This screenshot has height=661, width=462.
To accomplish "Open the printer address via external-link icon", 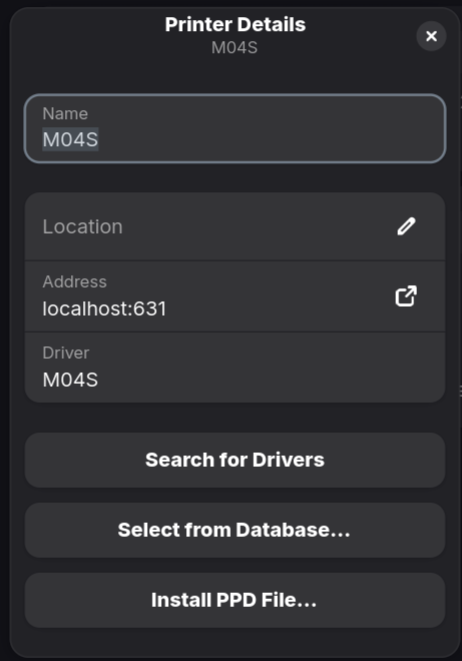I will (x=406, y=296).
